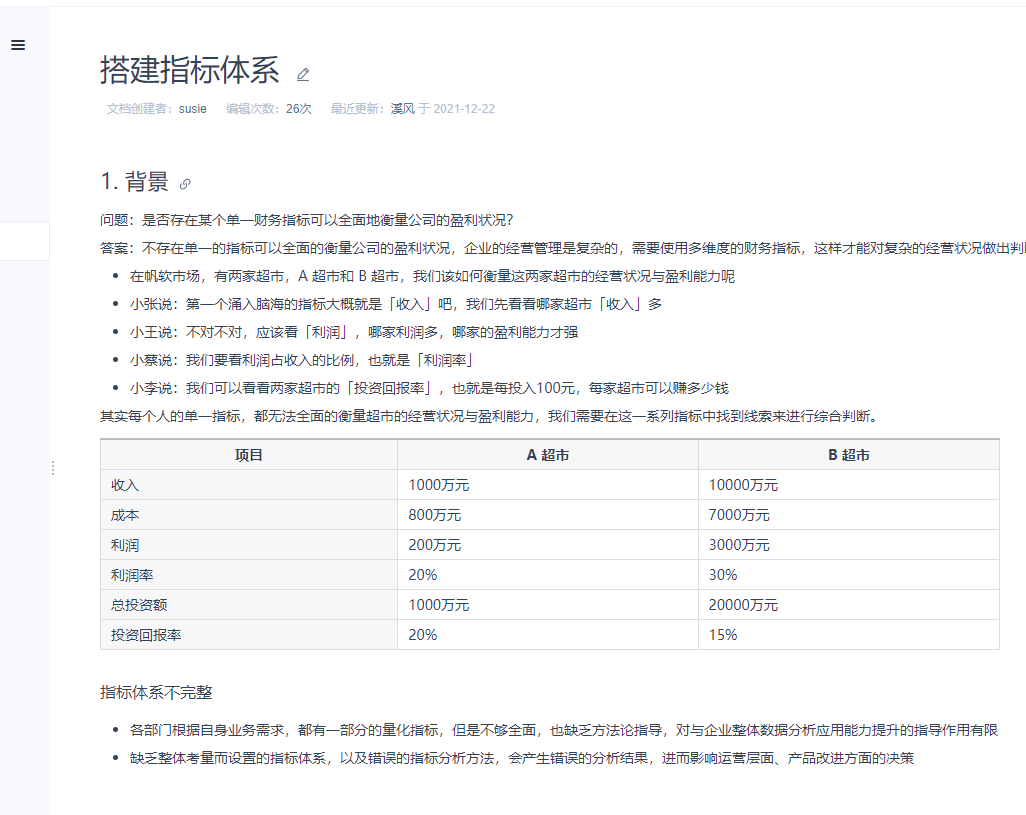Screen dimensions: 1026x815
Task: Click the bullet starting with 缺乏整体考量
Action: [x=522, y=758]
